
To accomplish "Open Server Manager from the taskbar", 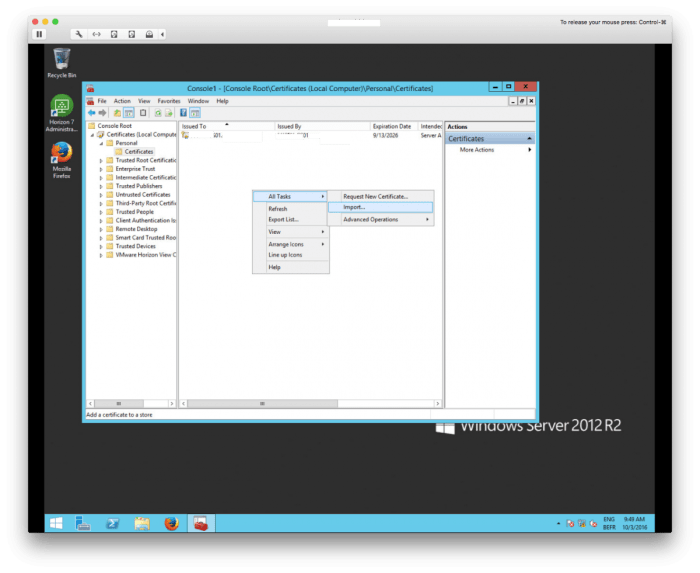I will click(x=83, y=523).
